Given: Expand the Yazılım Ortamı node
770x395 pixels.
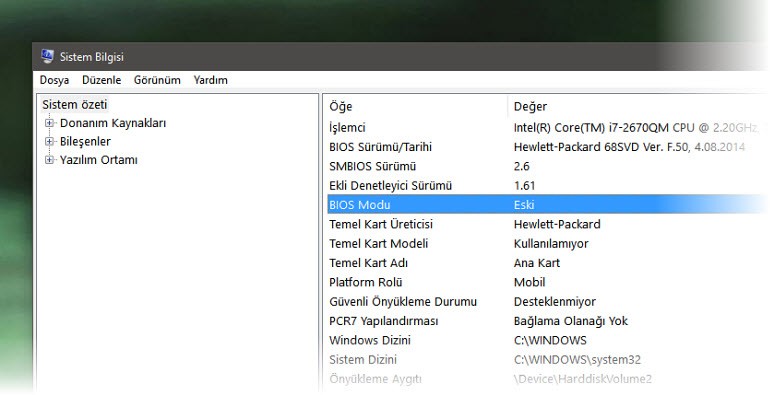Looking at the screenshot, I should click(49, 160).
